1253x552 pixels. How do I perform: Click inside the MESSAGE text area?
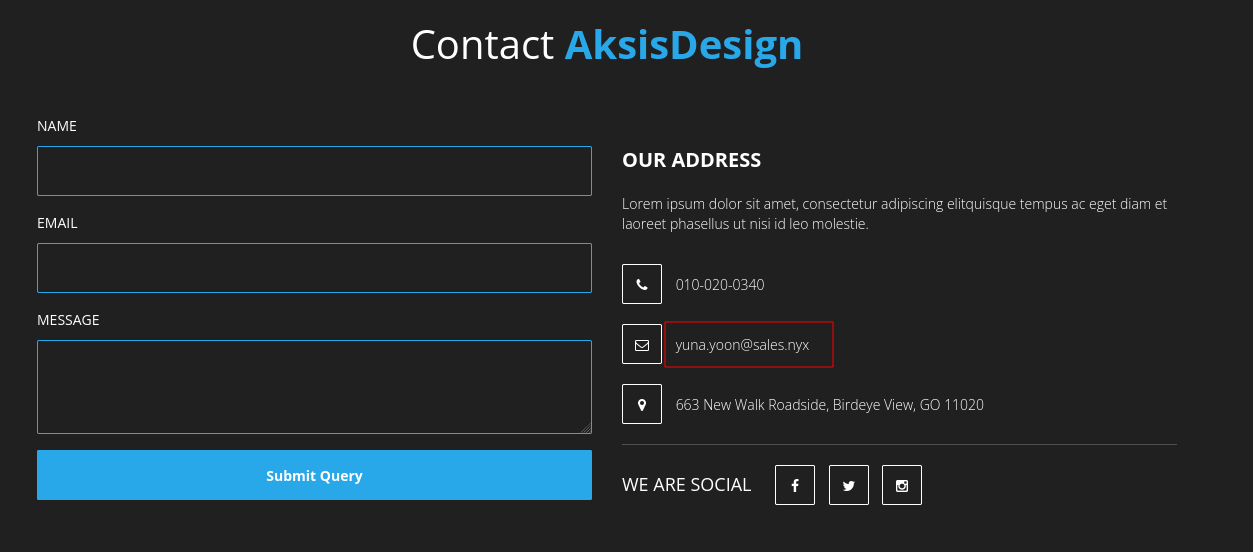[x=314, y=387]
